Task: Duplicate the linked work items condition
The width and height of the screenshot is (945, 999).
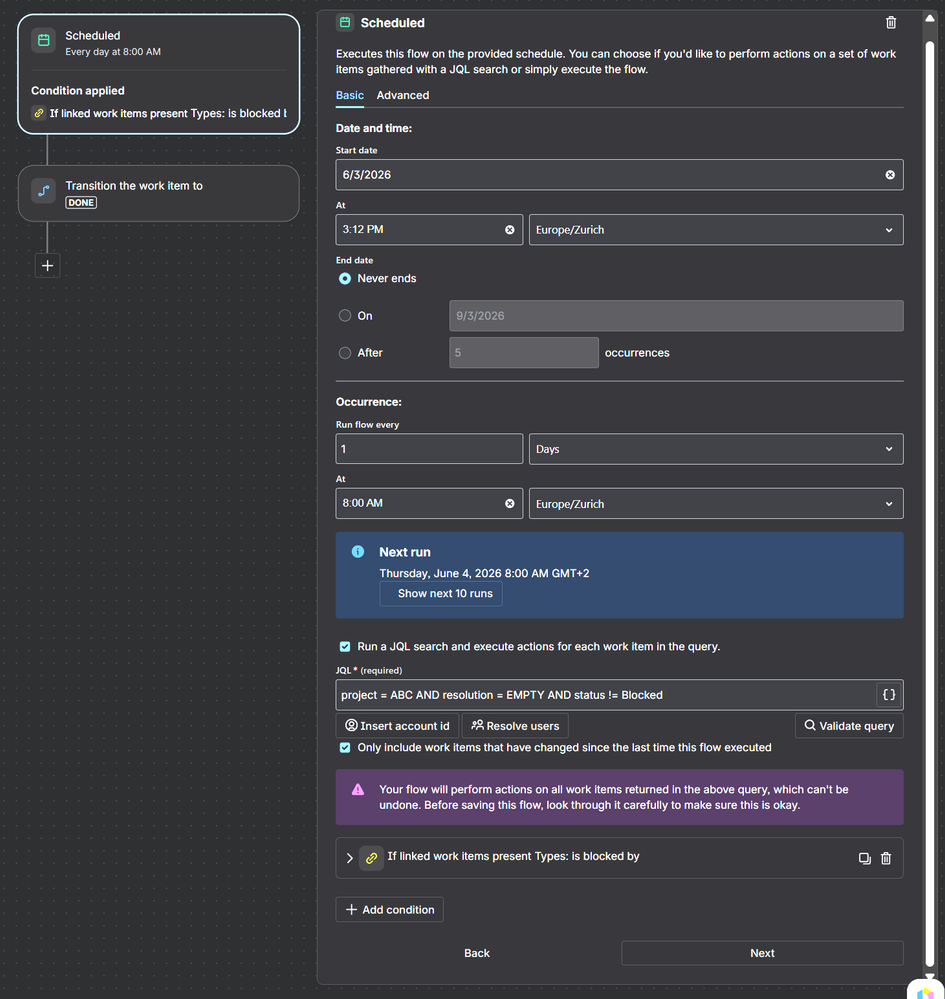Action: tap(864, 858)
